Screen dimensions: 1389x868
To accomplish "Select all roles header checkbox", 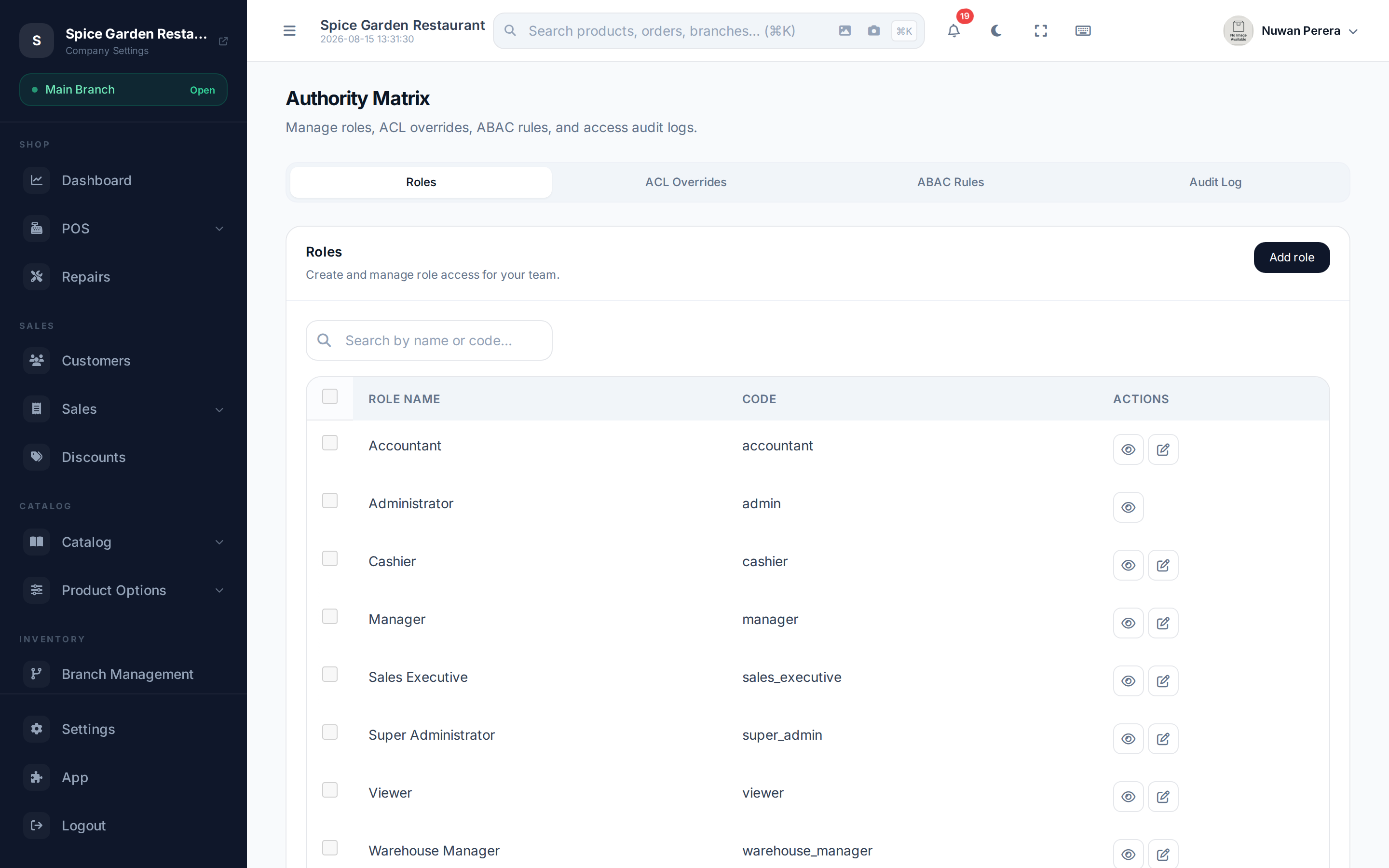I will (330, 397).
